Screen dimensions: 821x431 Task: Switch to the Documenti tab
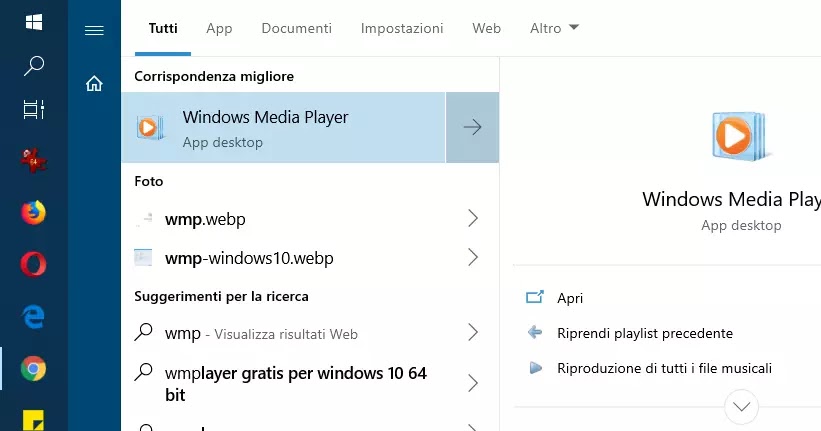pyautogui.click(x=296, y=28)
